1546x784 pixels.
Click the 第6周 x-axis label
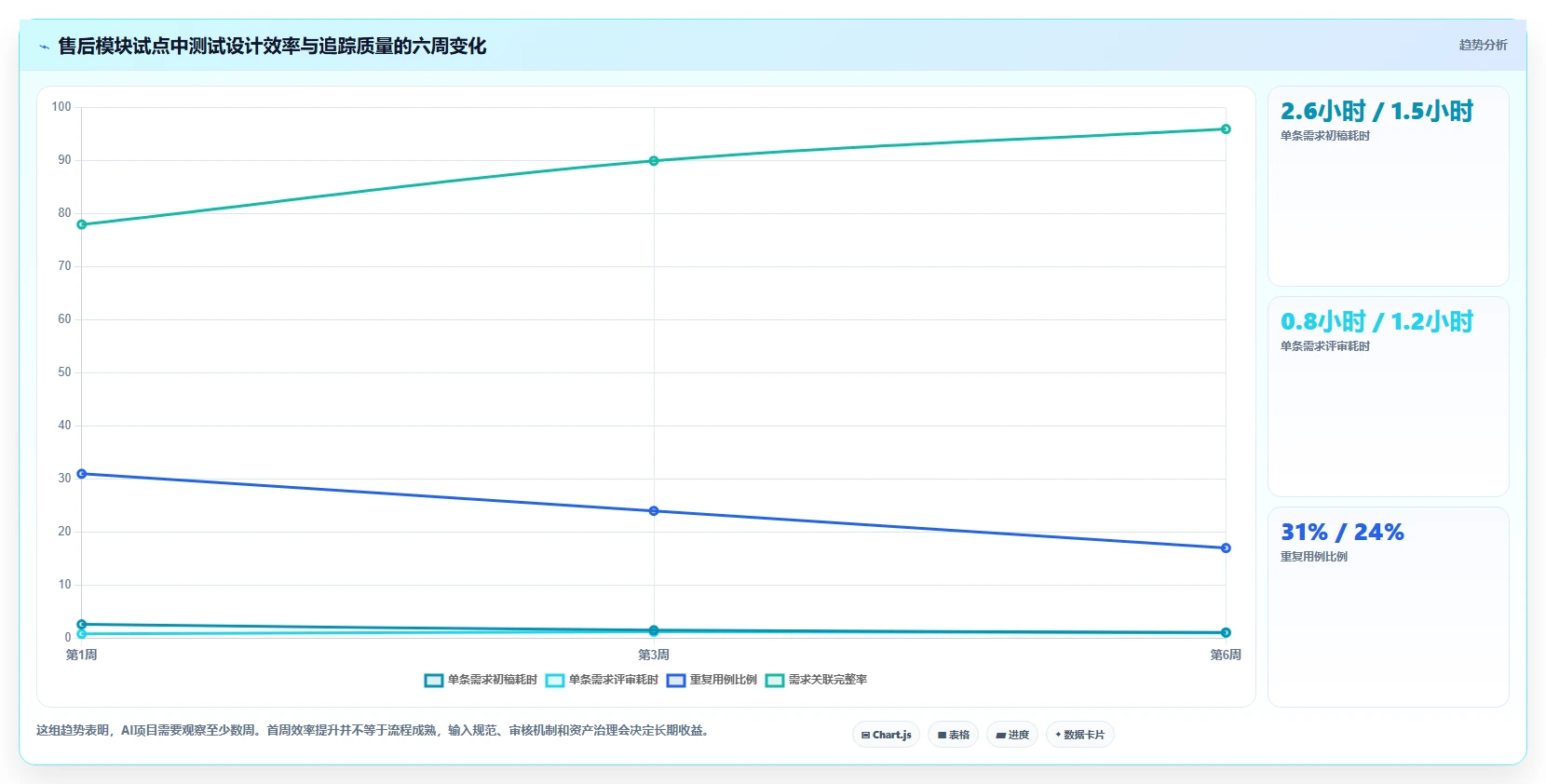click(1226, 655)
